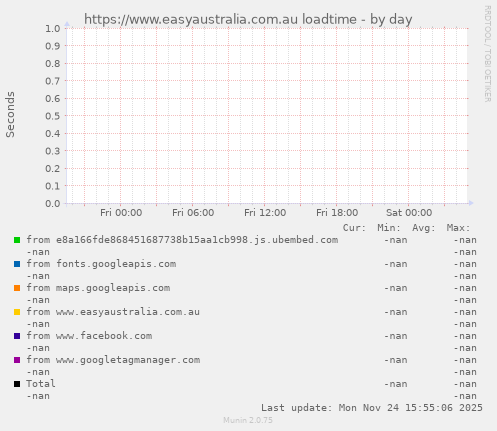Click the Avg: column header
The width and height of the screenshot is (497, 431).
tap(424, 228)
